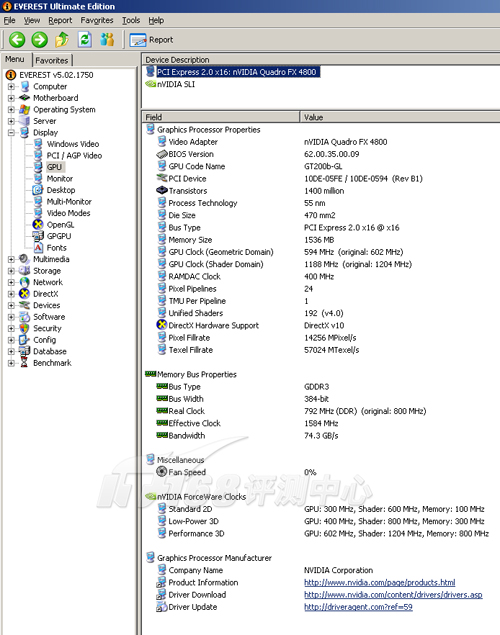Expand the Benchmark tree node
The height and width of the screenshot is (635, 500).
(x=11, y=363)
